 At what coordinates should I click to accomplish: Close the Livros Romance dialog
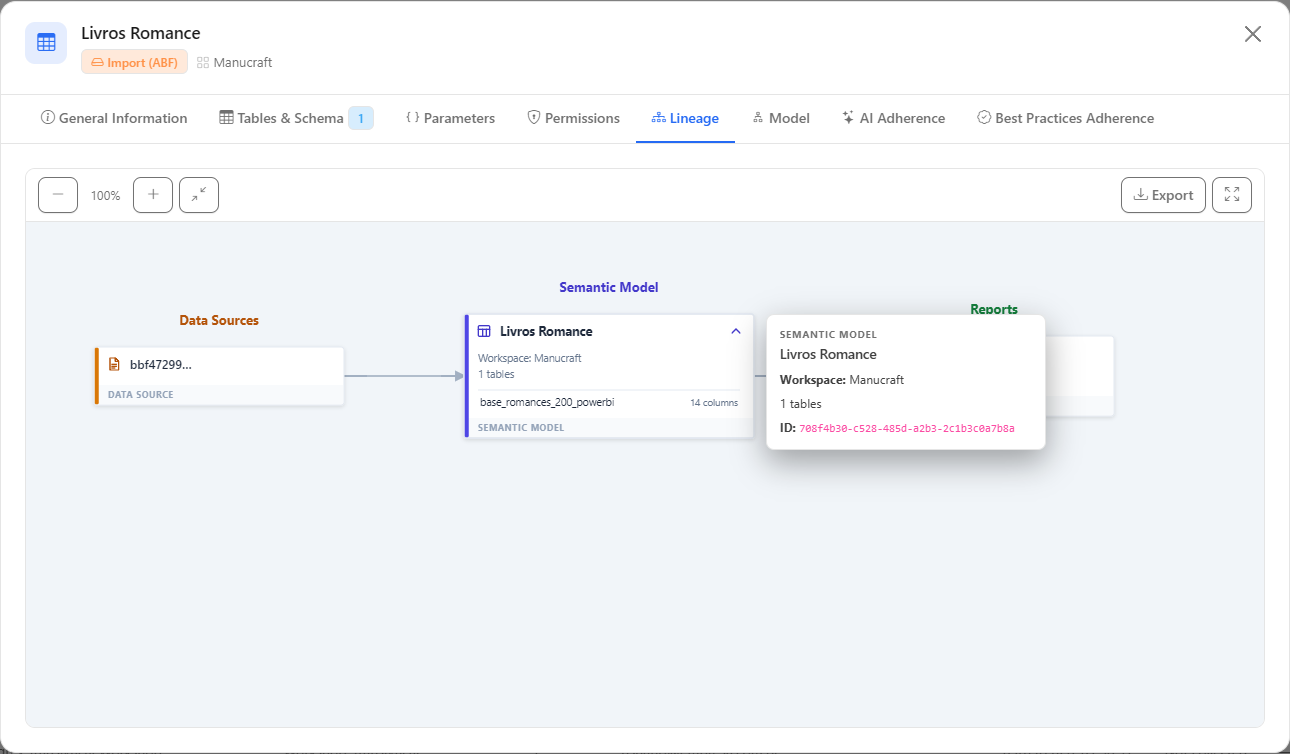1252,34
